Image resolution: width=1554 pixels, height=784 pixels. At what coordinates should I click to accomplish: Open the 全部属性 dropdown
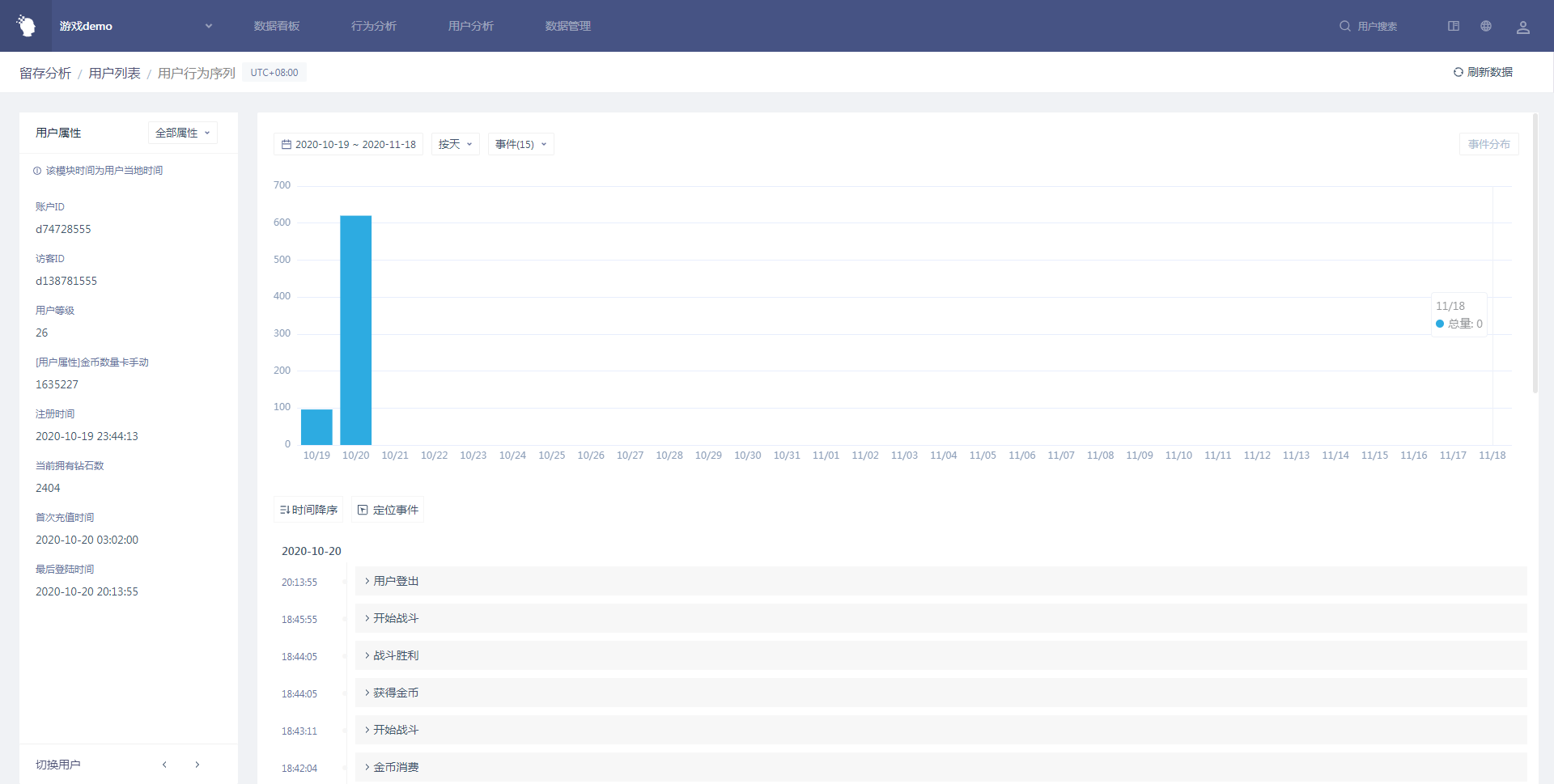[182, 133]
